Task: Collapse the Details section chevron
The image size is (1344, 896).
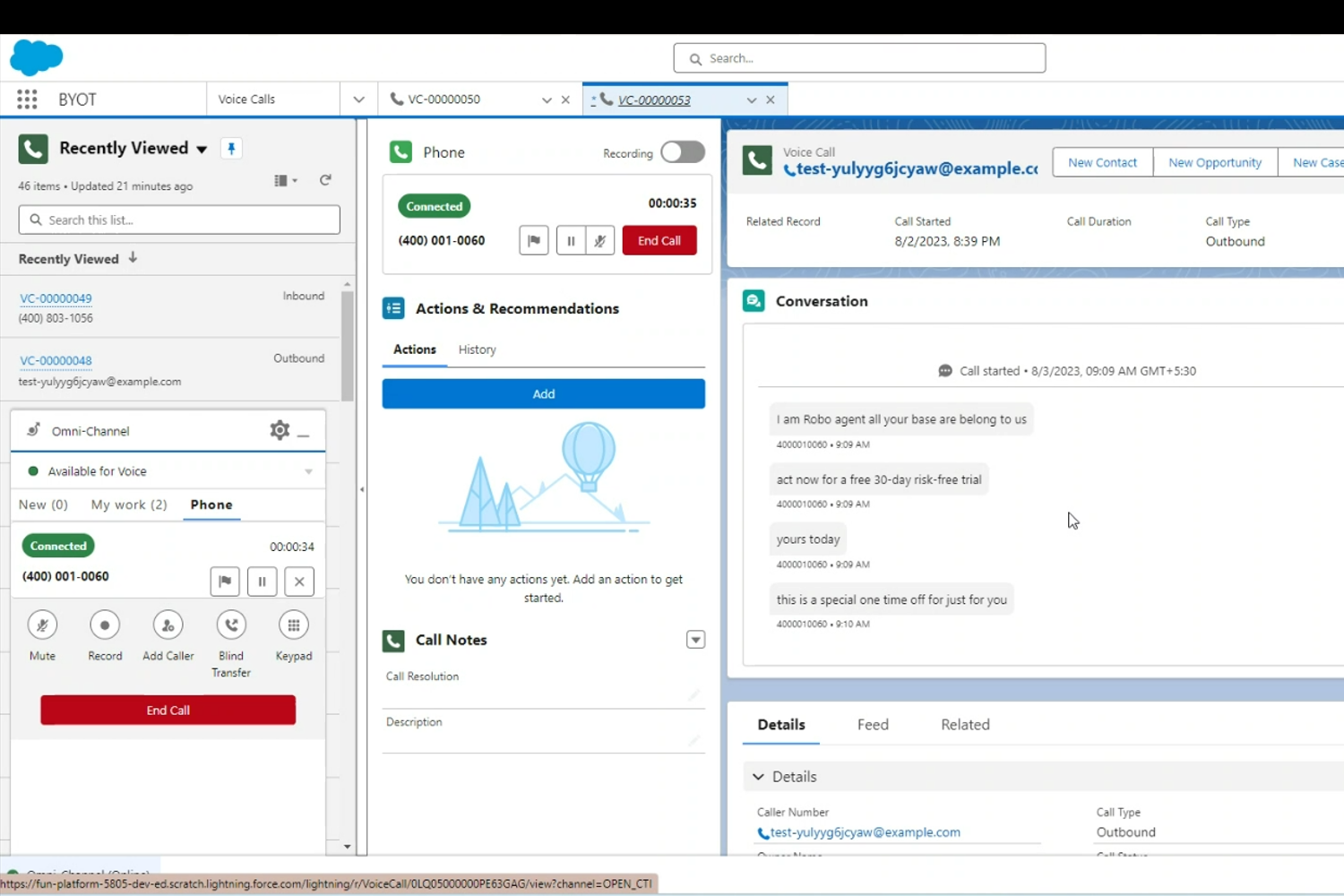Action: (x=759, y=777)
